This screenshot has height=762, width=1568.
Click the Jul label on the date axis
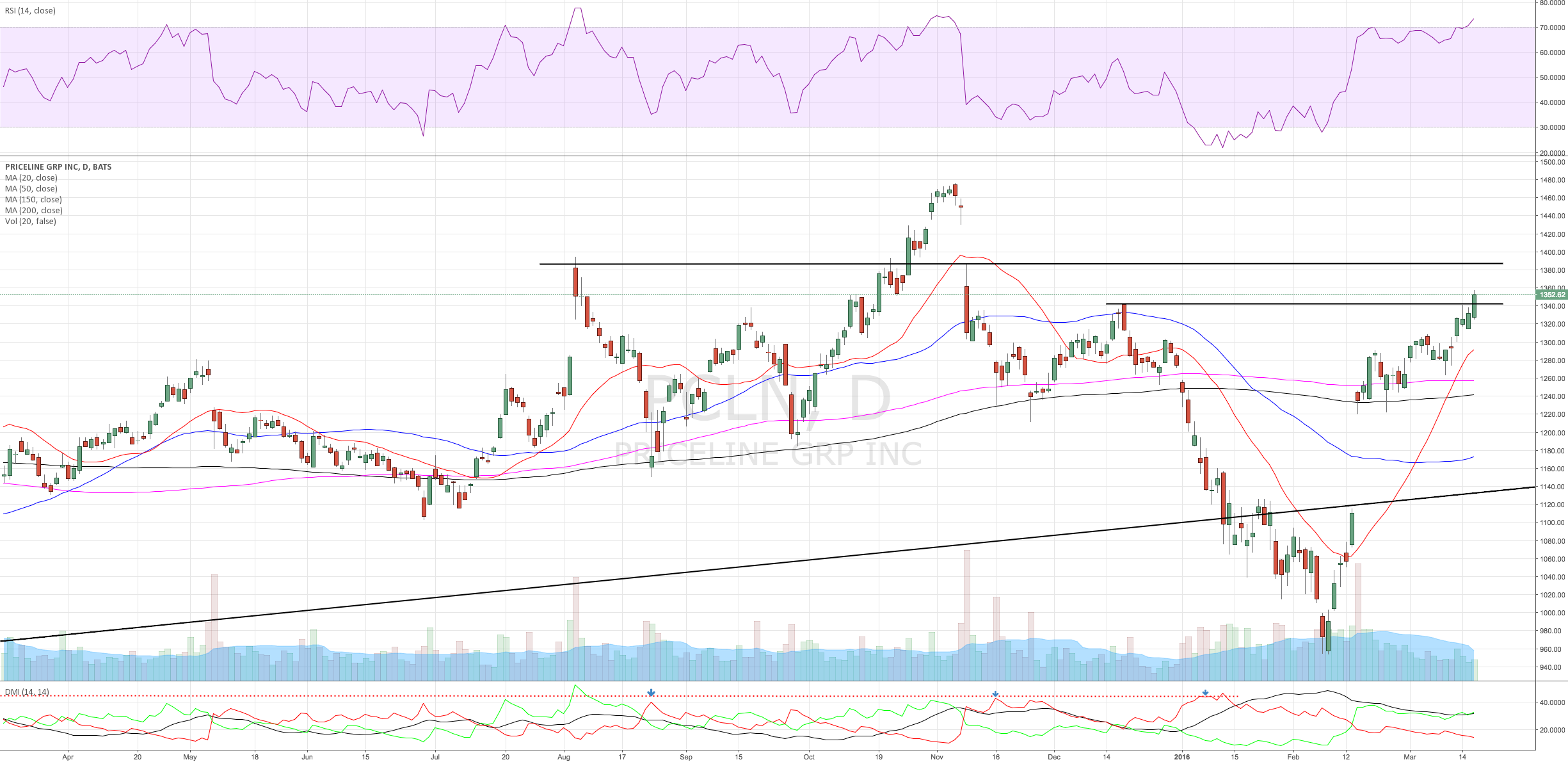click(435, 757)
